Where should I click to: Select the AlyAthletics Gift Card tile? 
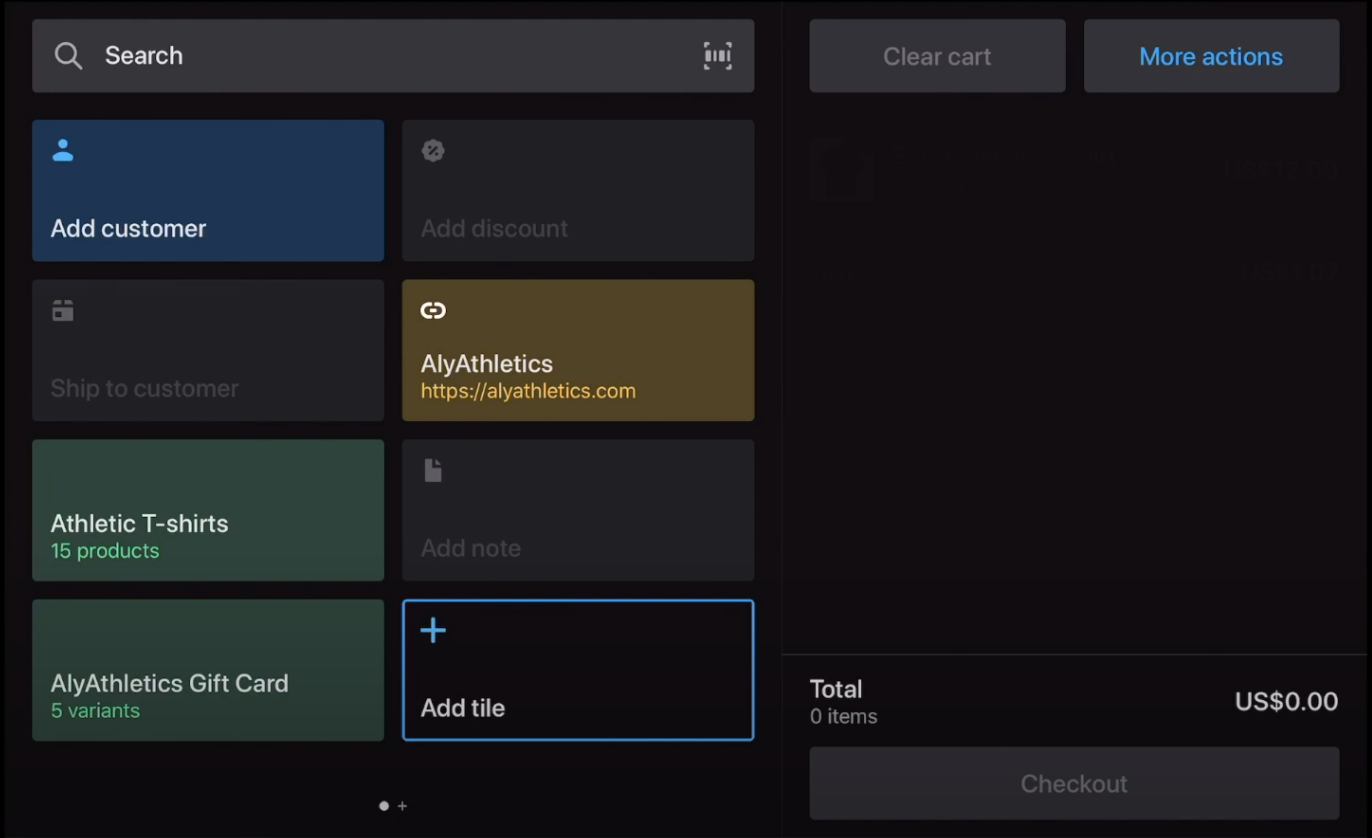tap(207, 670)
